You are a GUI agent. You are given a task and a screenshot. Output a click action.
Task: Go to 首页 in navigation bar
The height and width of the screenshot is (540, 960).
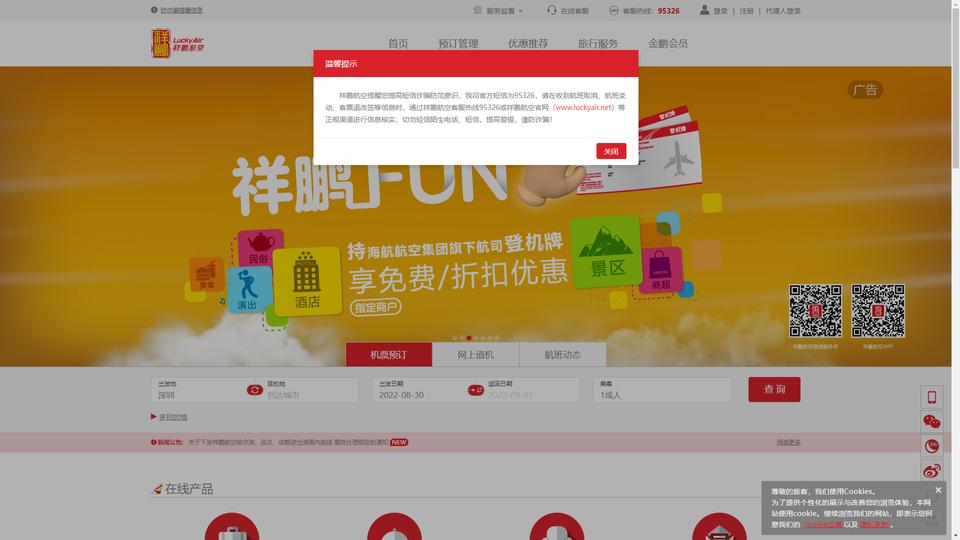(x=398, y=43)
